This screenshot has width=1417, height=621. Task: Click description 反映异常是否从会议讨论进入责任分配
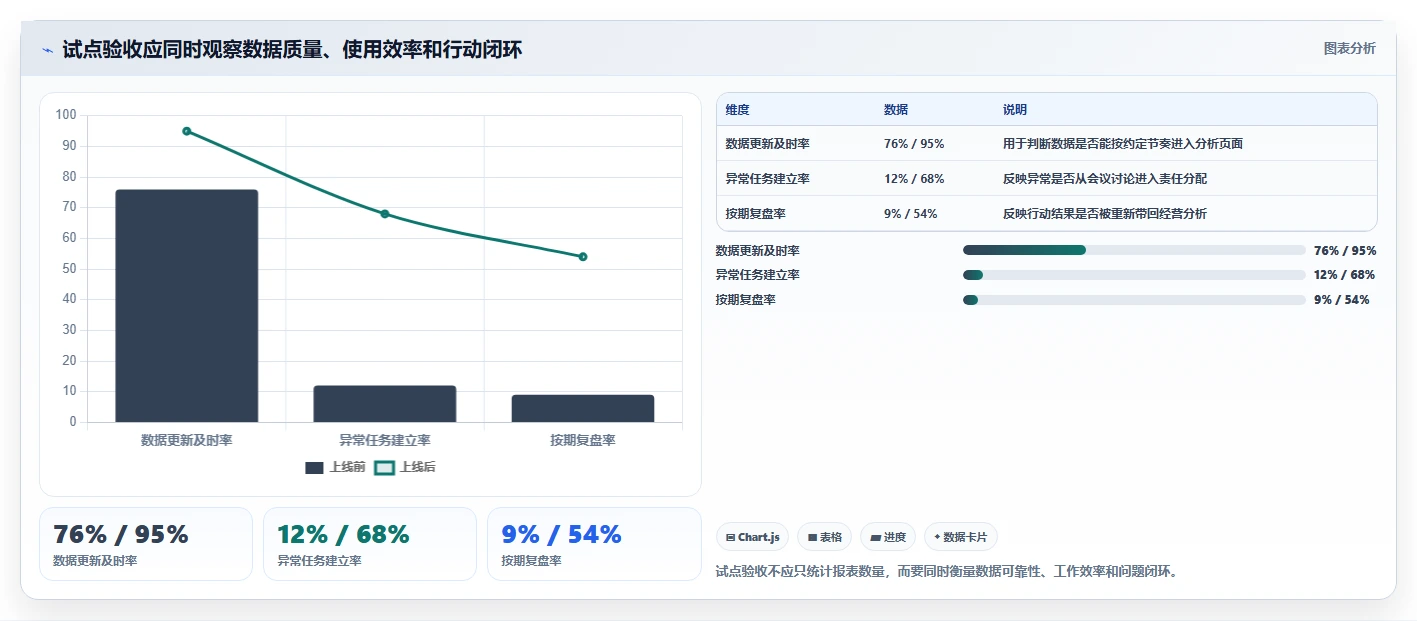point(1105,179)
